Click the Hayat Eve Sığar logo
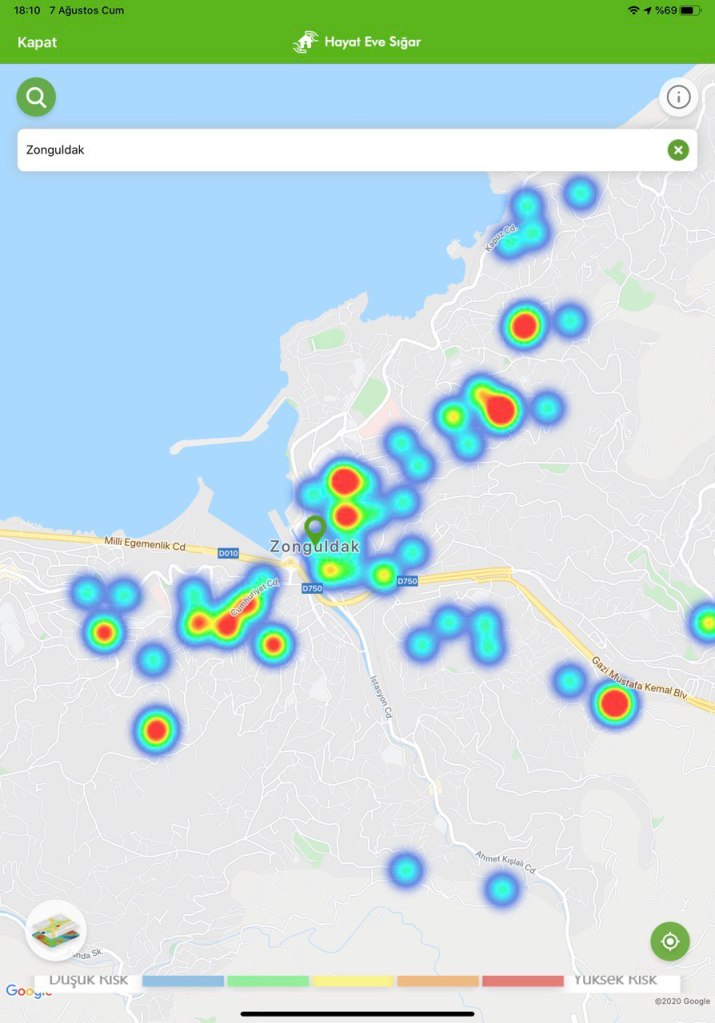The height and width of the screenshot is (1023, 715). (357, 42)
